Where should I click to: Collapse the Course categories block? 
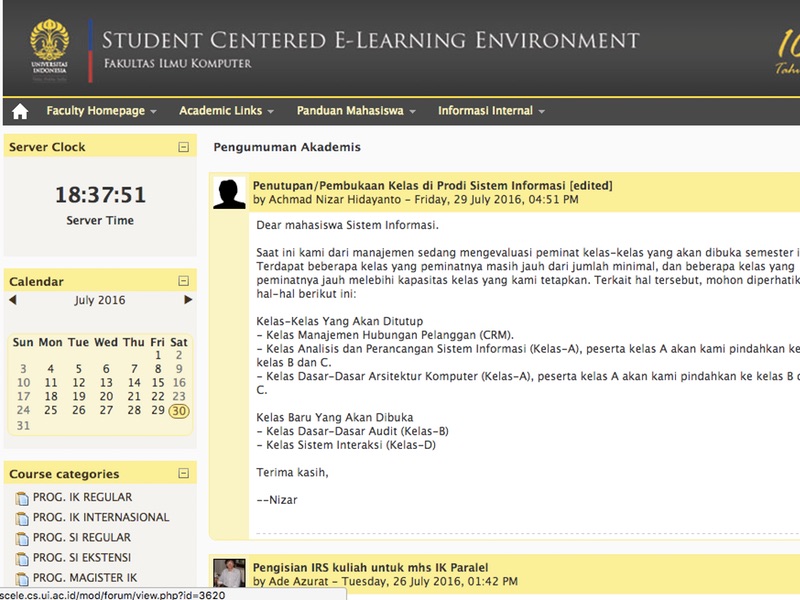pyautogui.click(x=184, y=473)
